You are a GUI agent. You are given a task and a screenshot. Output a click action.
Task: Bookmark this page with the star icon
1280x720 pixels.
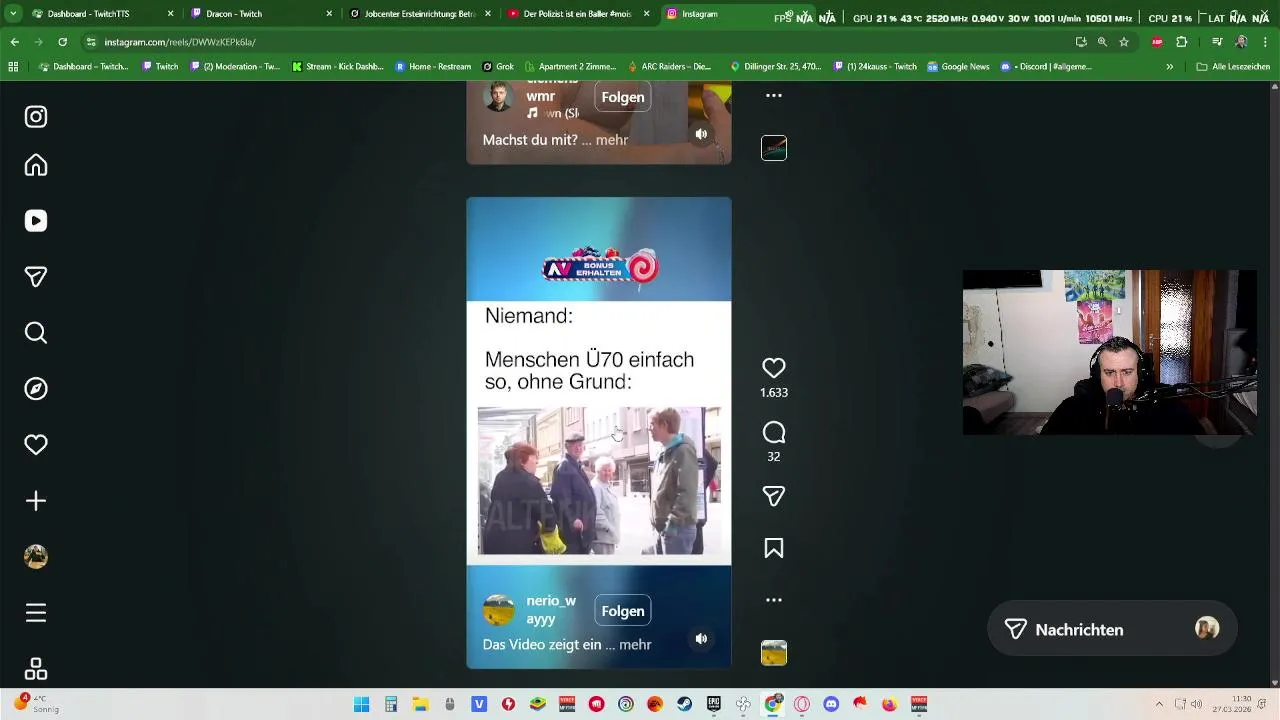[x=1124, y=42]
